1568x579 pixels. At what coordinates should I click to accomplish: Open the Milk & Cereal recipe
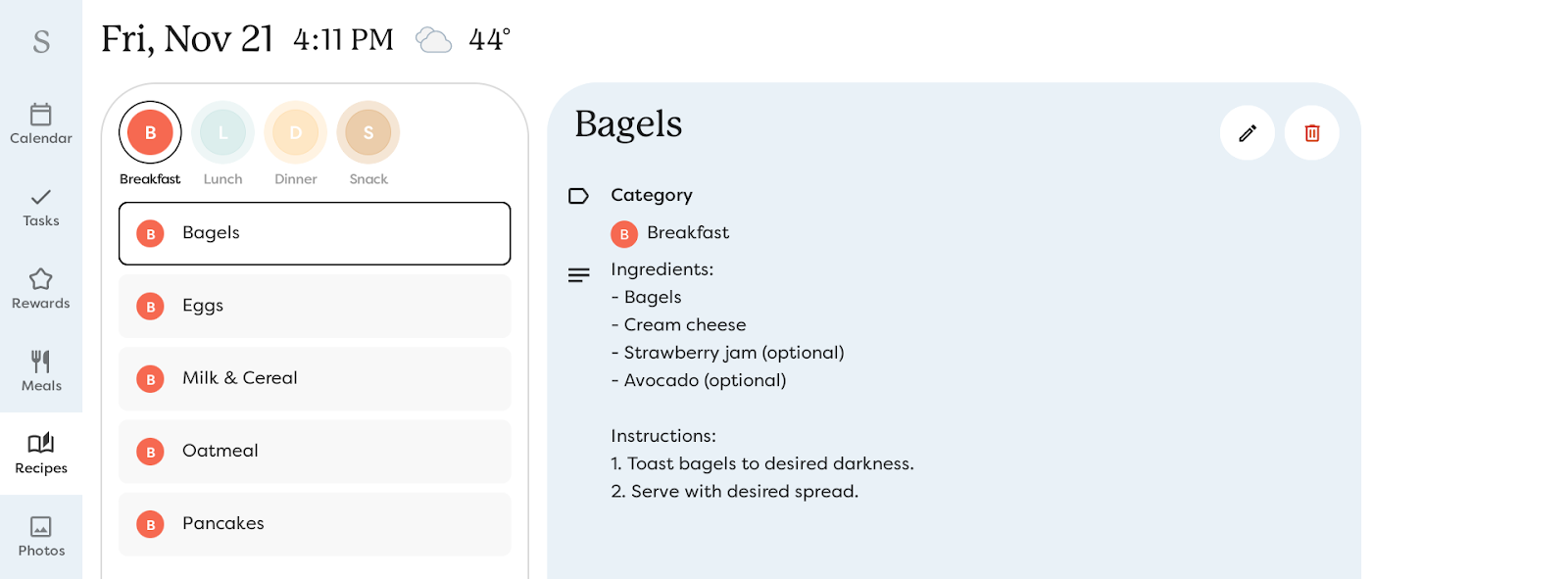(314, 378)
